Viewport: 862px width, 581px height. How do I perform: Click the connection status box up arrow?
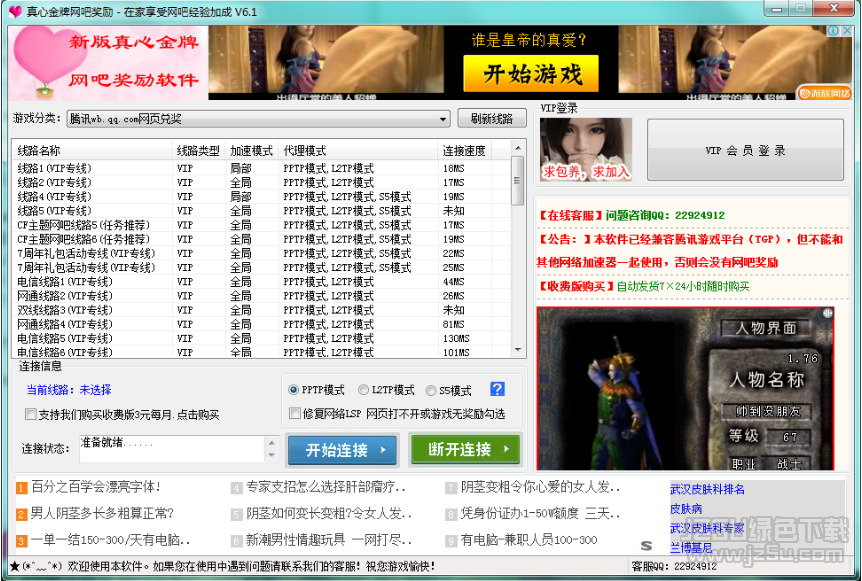click(x=272, y=442)
